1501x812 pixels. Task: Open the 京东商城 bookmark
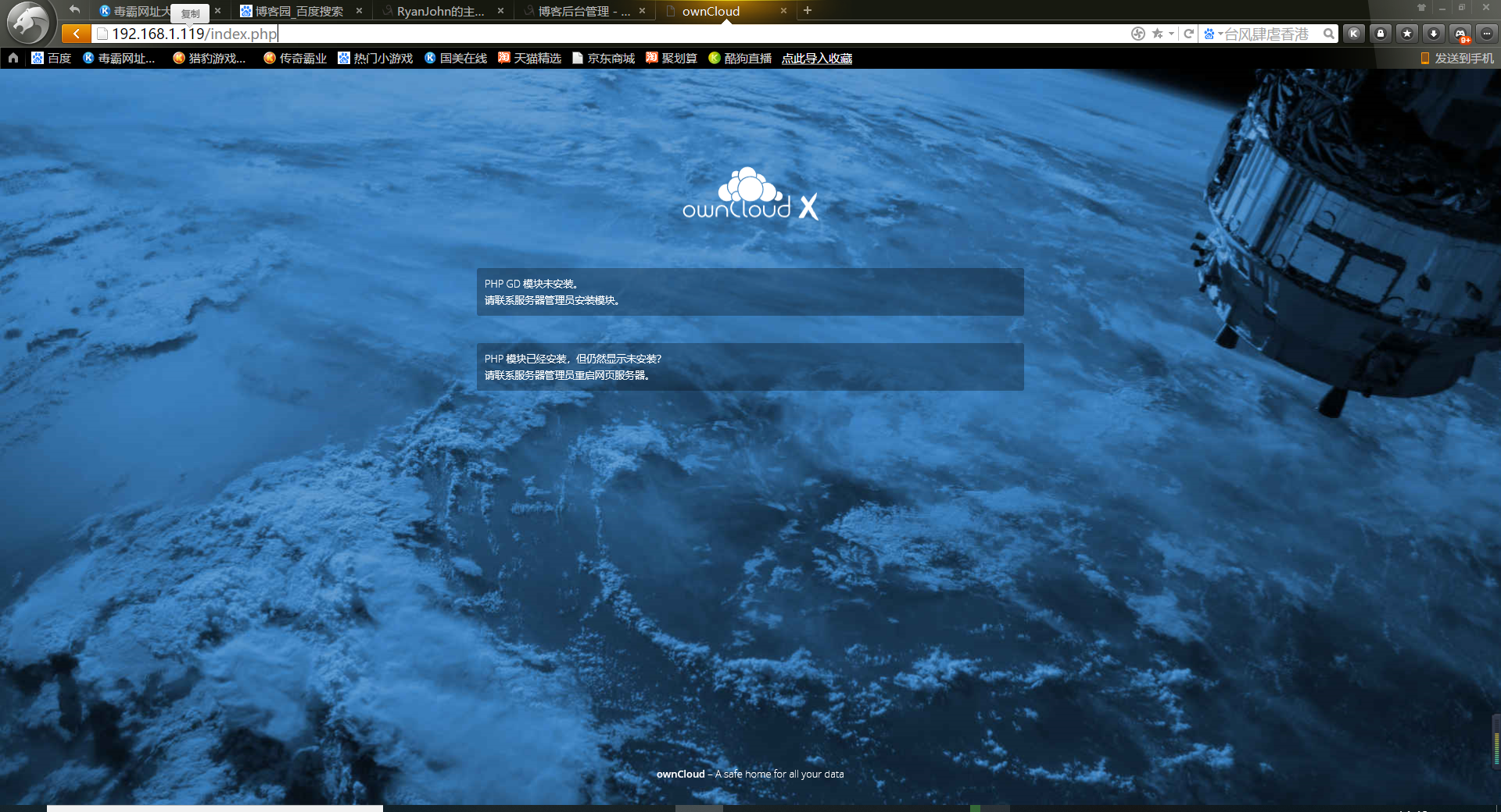(x=604, y=58)
